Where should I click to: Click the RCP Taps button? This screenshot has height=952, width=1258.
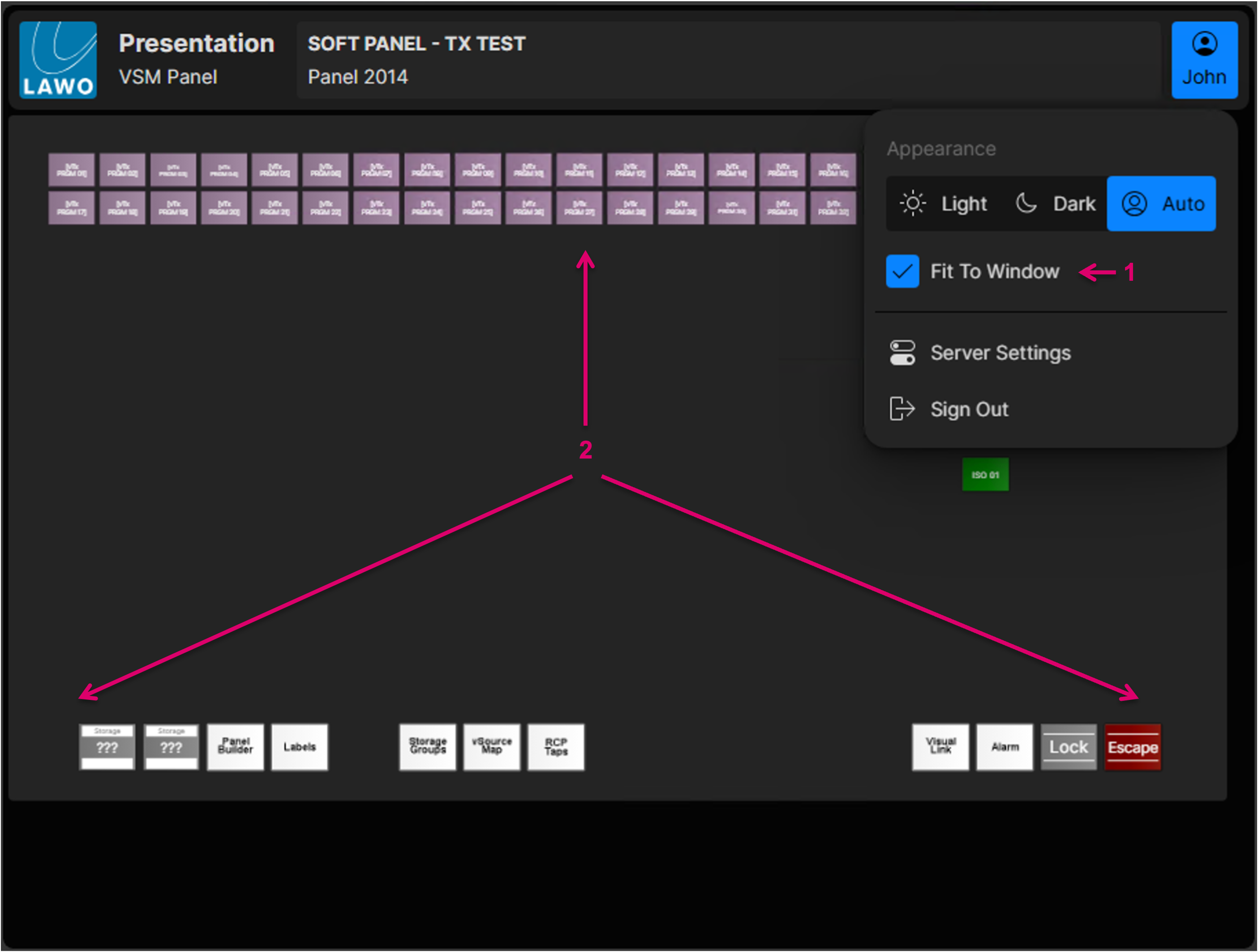pyautogui.click(x=556, y=747)
